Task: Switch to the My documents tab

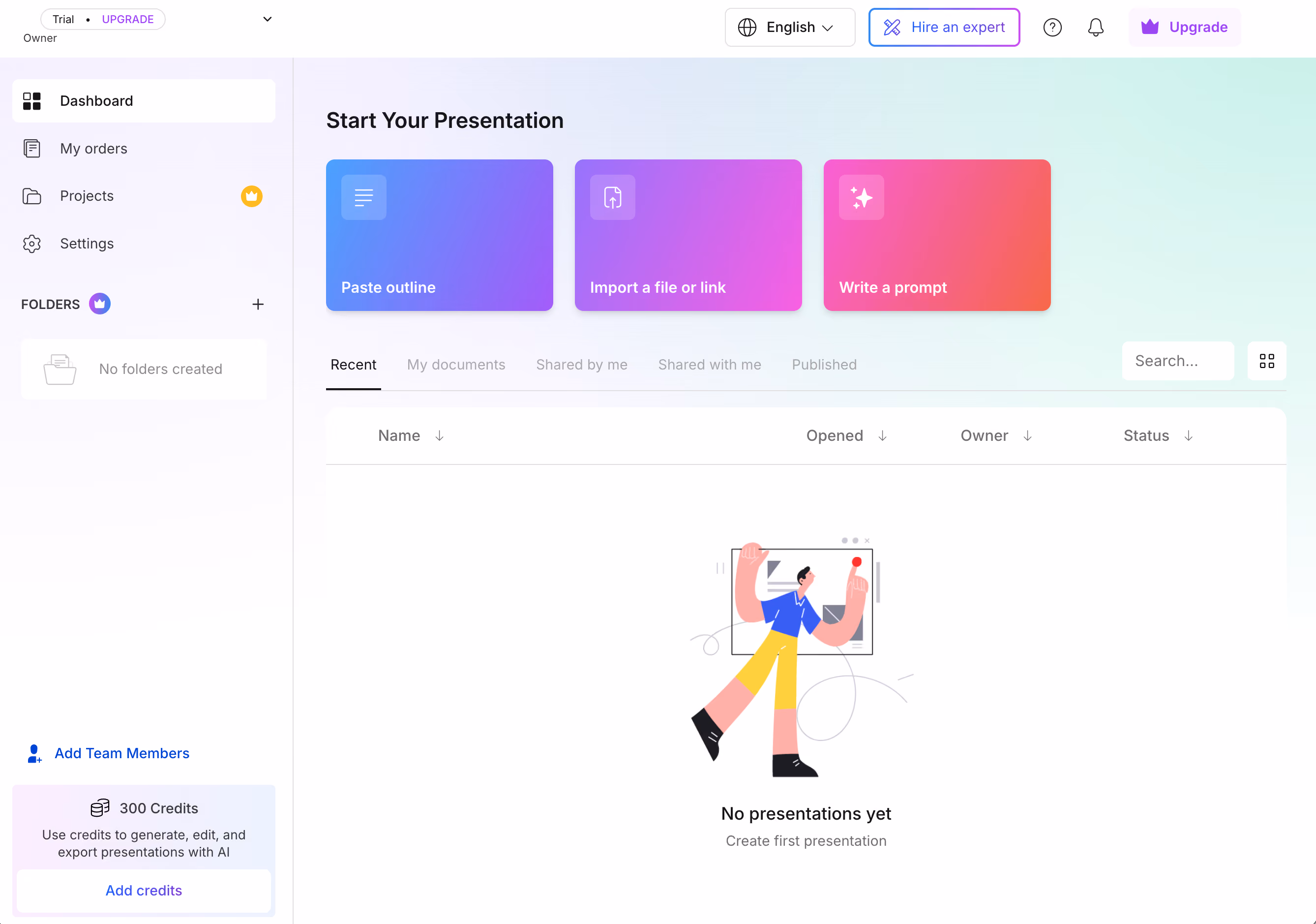Action: [x=456, y=365]
